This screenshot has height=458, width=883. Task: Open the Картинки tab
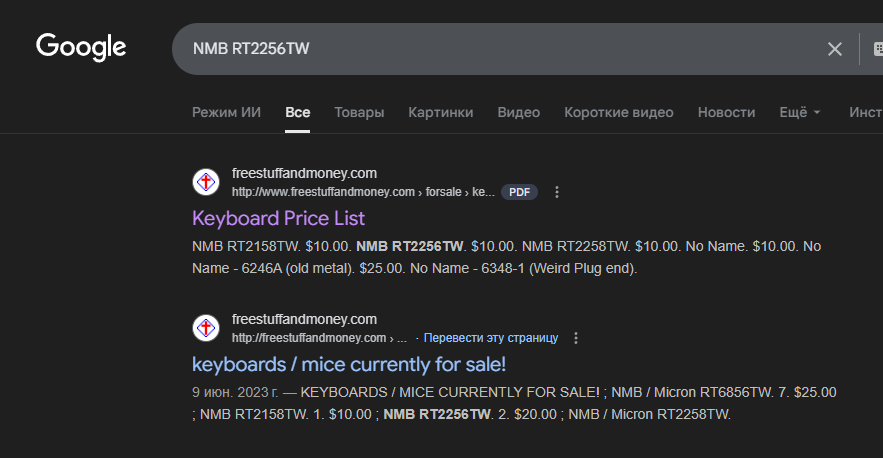pyautogui.click(x=441, y=112)
